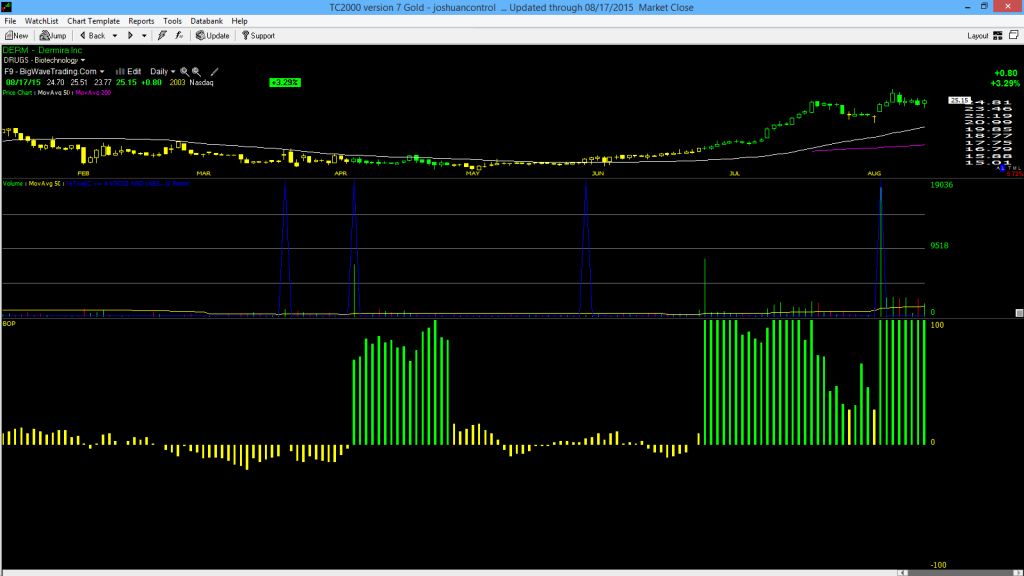Select the drawing line tool
This screenshot has width=1024, height=576.
click(214, 72)
